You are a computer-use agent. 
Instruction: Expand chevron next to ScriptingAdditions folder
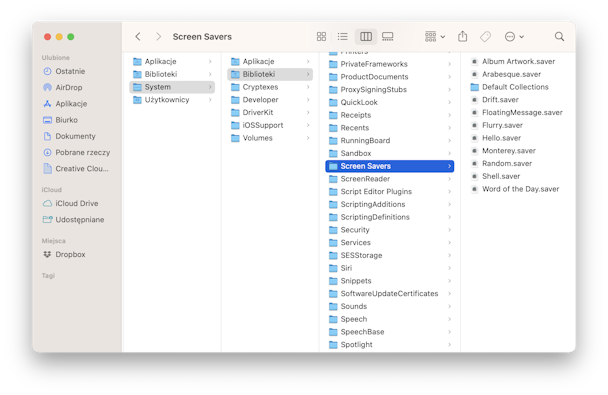449,205
